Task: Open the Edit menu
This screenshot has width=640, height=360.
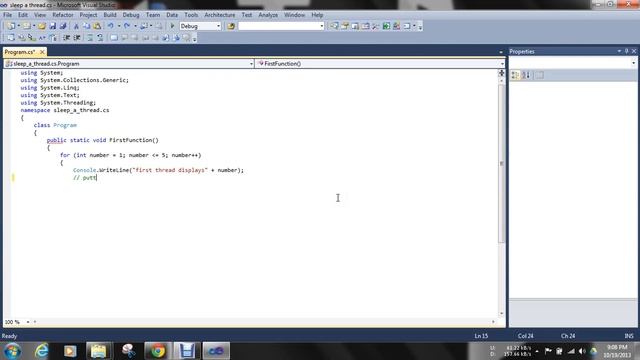Action: click(x=23, y=15)
